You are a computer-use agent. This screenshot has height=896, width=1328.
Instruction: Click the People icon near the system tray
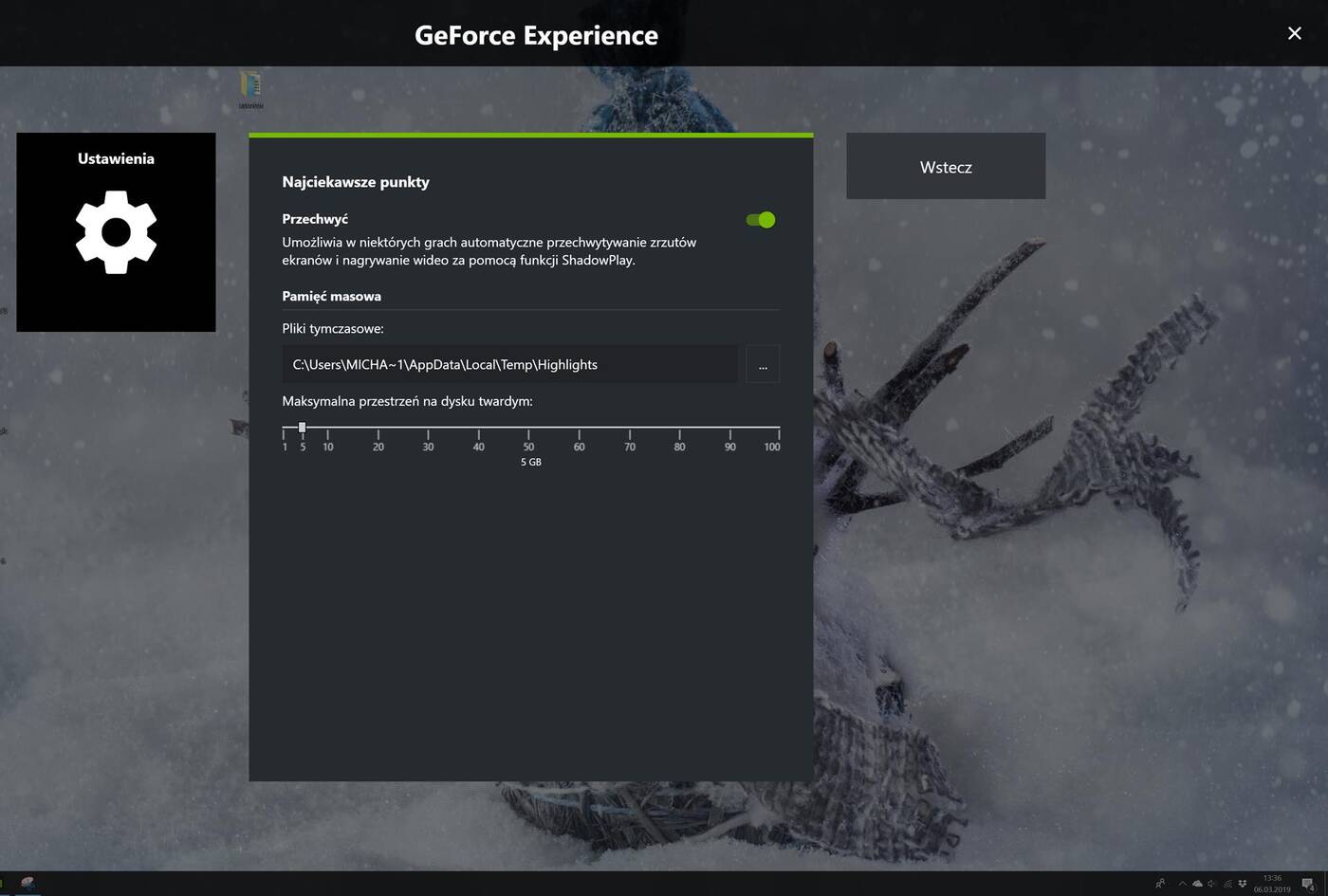click(x=1161, y=883)
